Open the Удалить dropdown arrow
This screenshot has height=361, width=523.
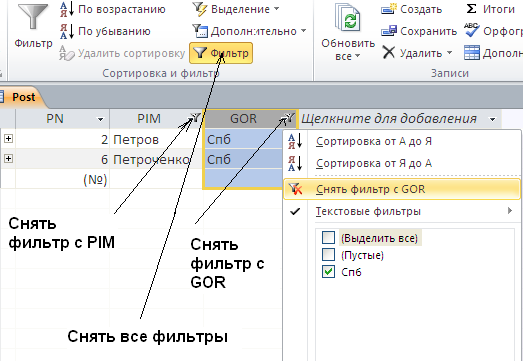pyautogui.click(x=449, y=53)
